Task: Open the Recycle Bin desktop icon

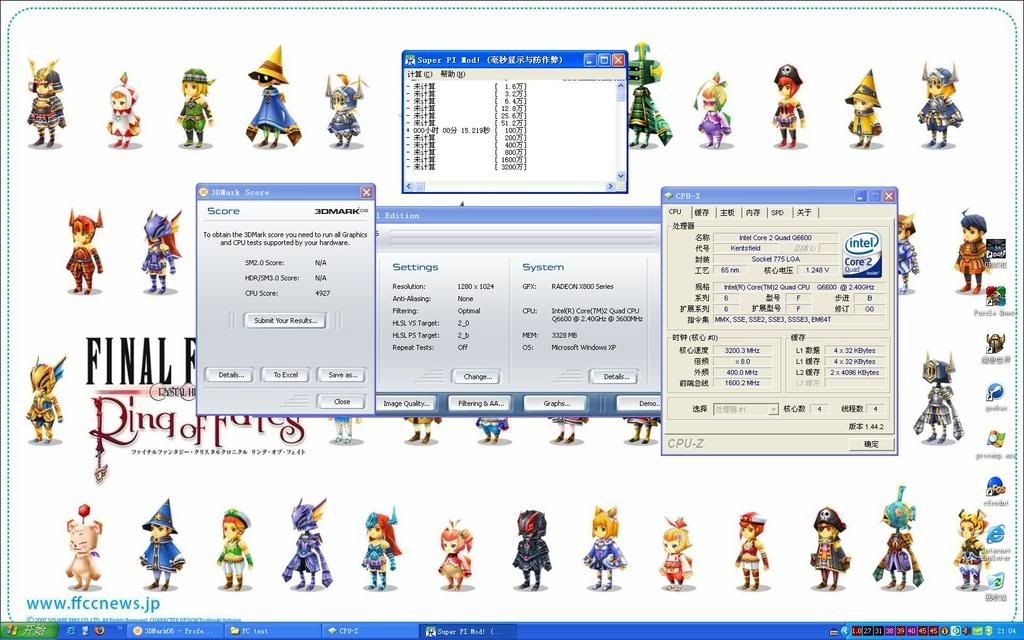Action: click(x=995, y=583)
